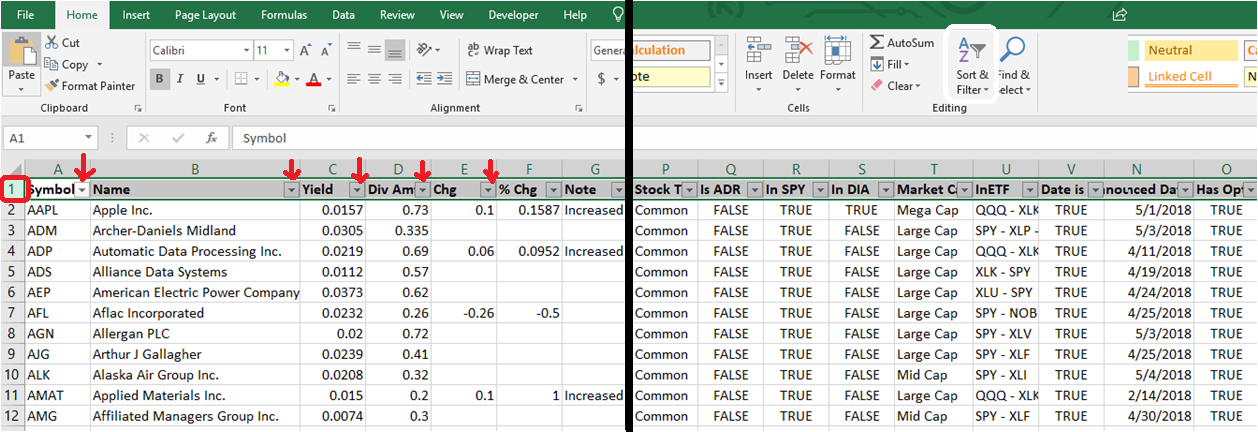This screenshot has width=1258, height=432.
Task: Open the Symbol column filter dropdown
Action: (82, 190)
